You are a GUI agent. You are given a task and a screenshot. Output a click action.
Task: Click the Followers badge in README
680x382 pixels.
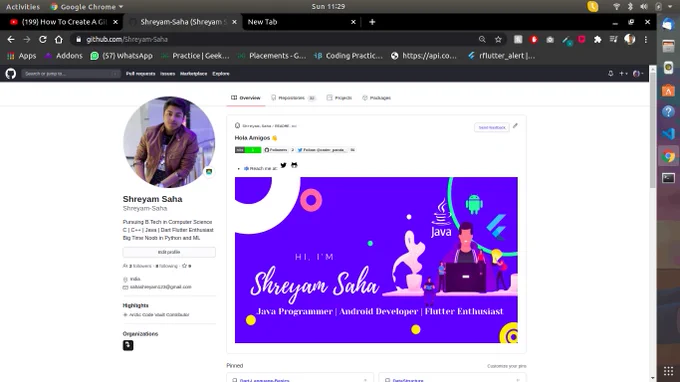[279, 150]
